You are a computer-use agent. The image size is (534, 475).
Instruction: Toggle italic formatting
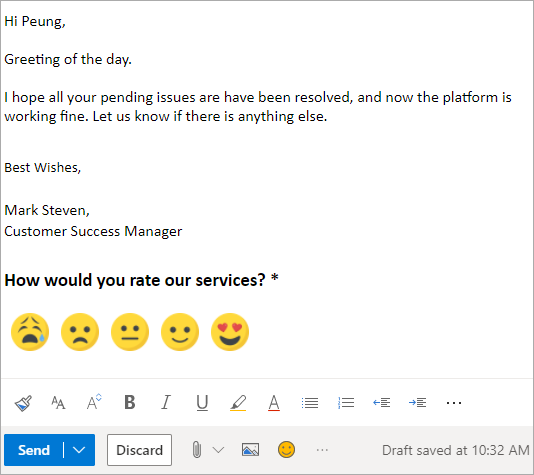(166, 402)
